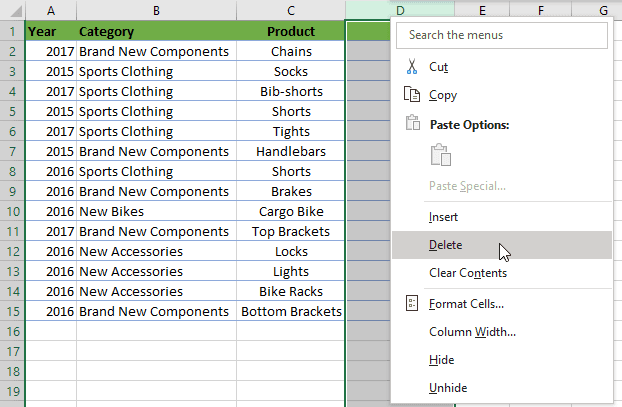Viewport: 622px width, 407px height.
Task: Click the Cargo Bike cell
Action: 291,211
